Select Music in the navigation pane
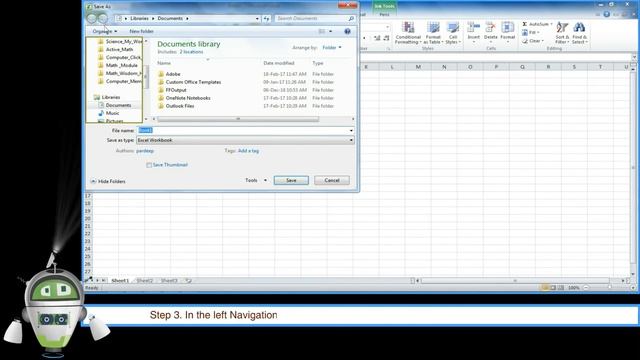The width and height of the screenshot is (640, 360). [113, 113]
